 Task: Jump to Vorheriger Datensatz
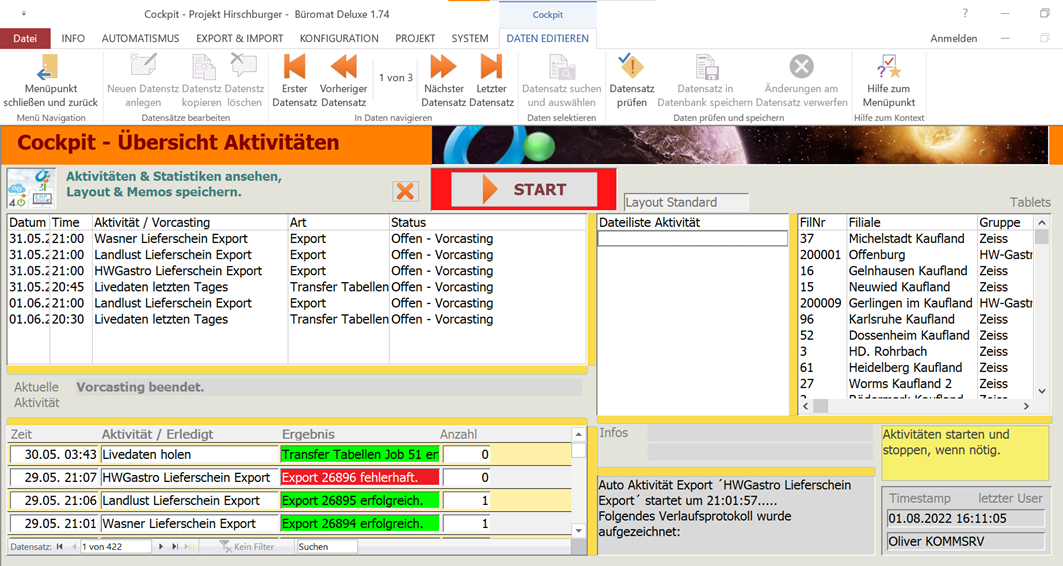pyautogui.click(x=343, y=68)
